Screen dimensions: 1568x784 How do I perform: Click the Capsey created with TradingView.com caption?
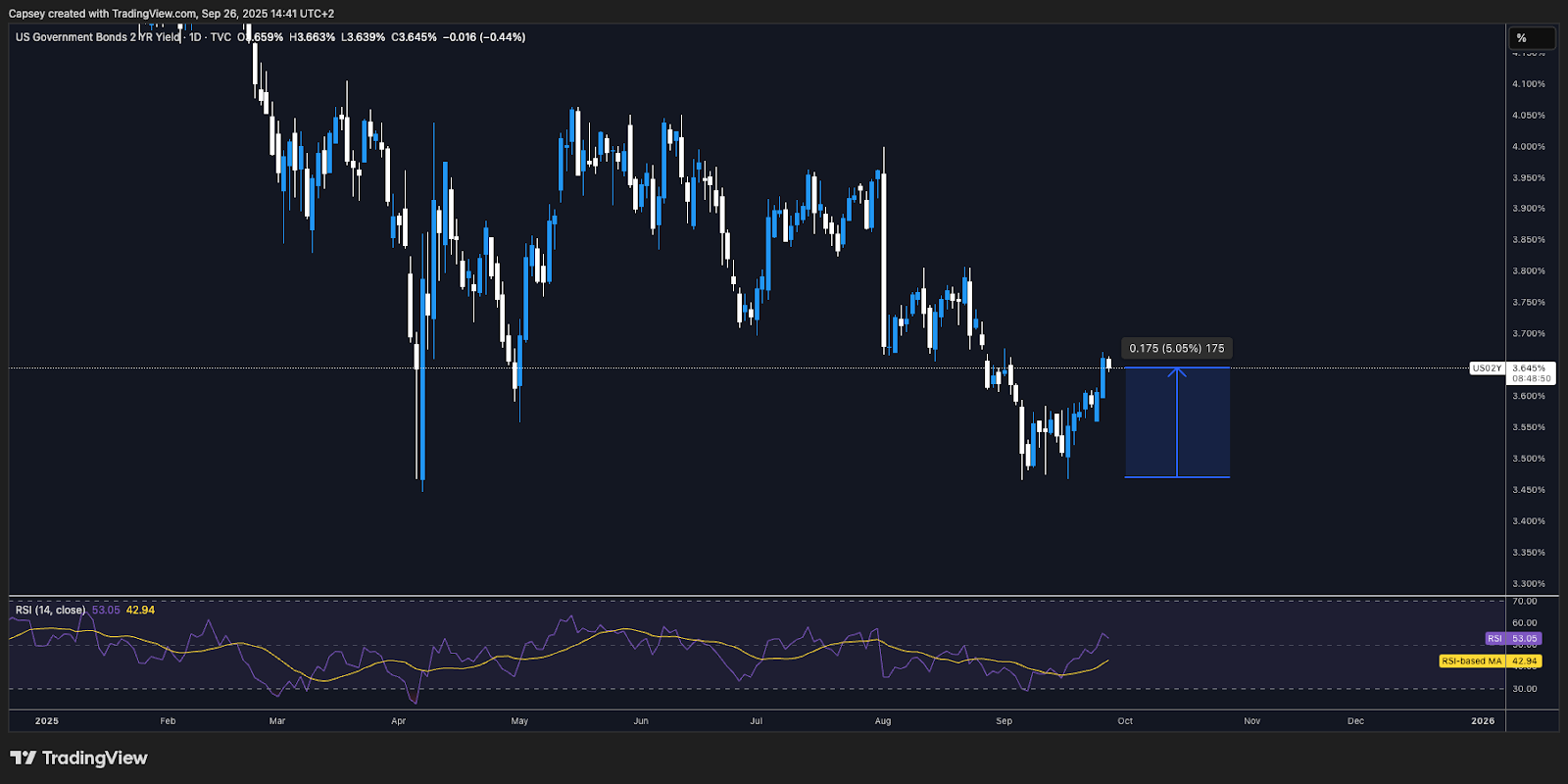click(171, 14)
